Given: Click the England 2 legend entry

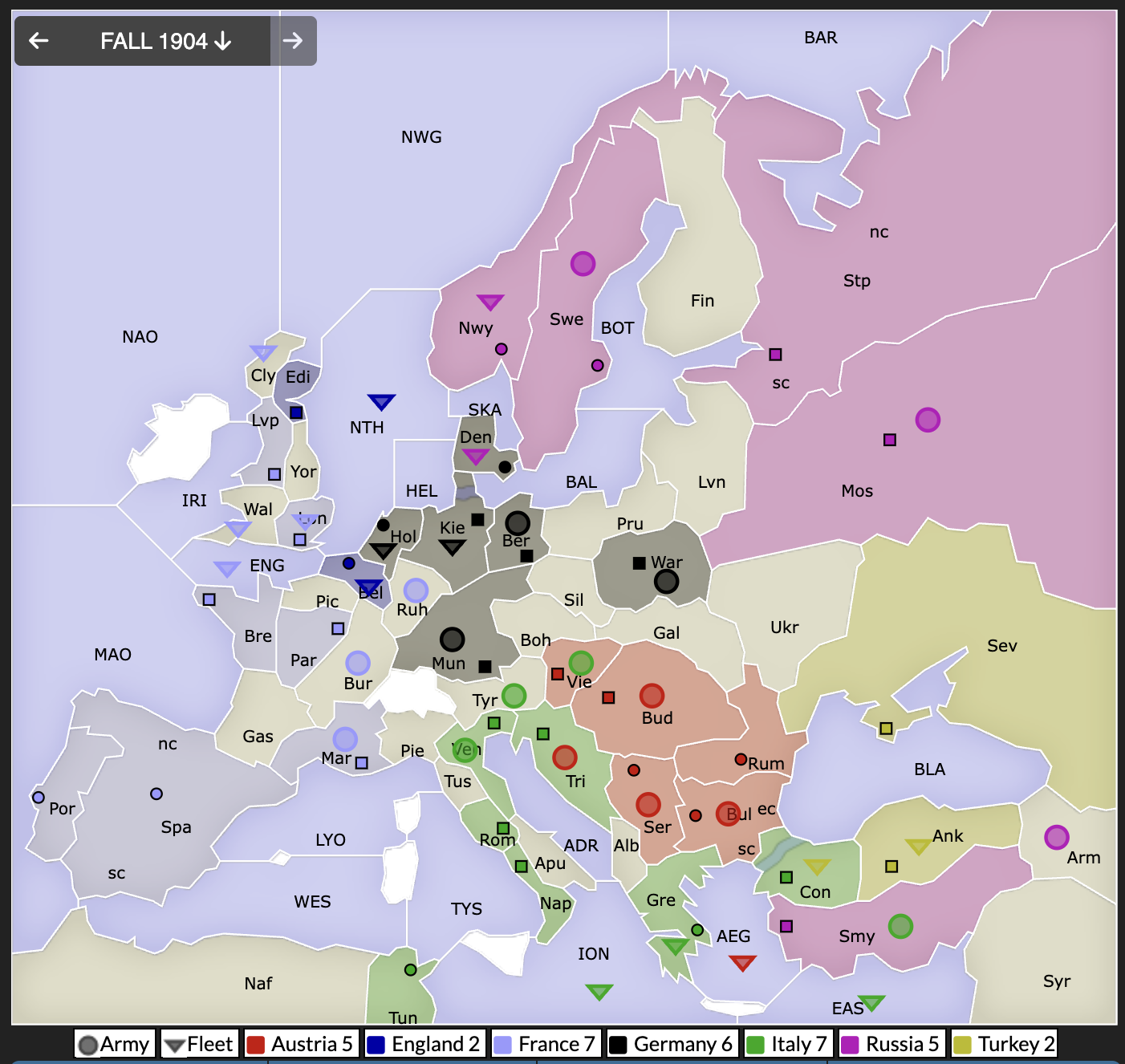Looking at the screenshot, I should [424, 1044].
